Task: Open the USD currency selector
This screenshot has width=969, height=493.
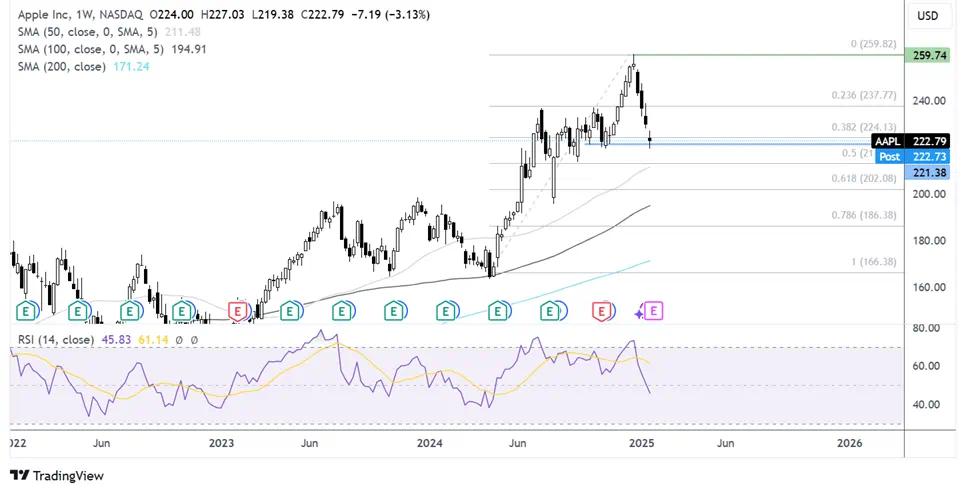Action: [928, 16]
